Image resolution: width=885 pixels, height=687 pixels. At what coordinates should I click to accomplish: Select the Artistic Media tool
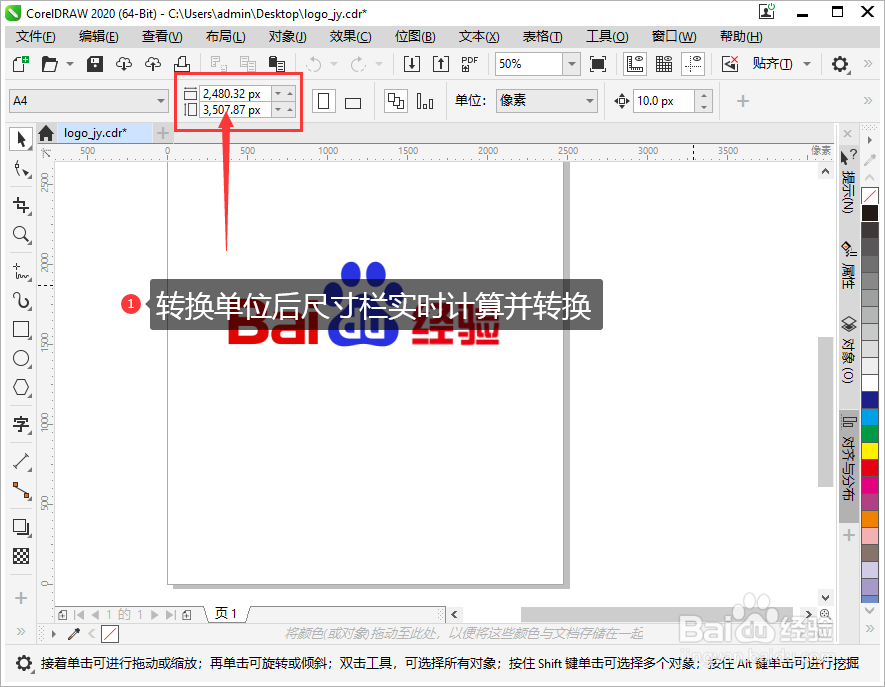tap(21, 300)
